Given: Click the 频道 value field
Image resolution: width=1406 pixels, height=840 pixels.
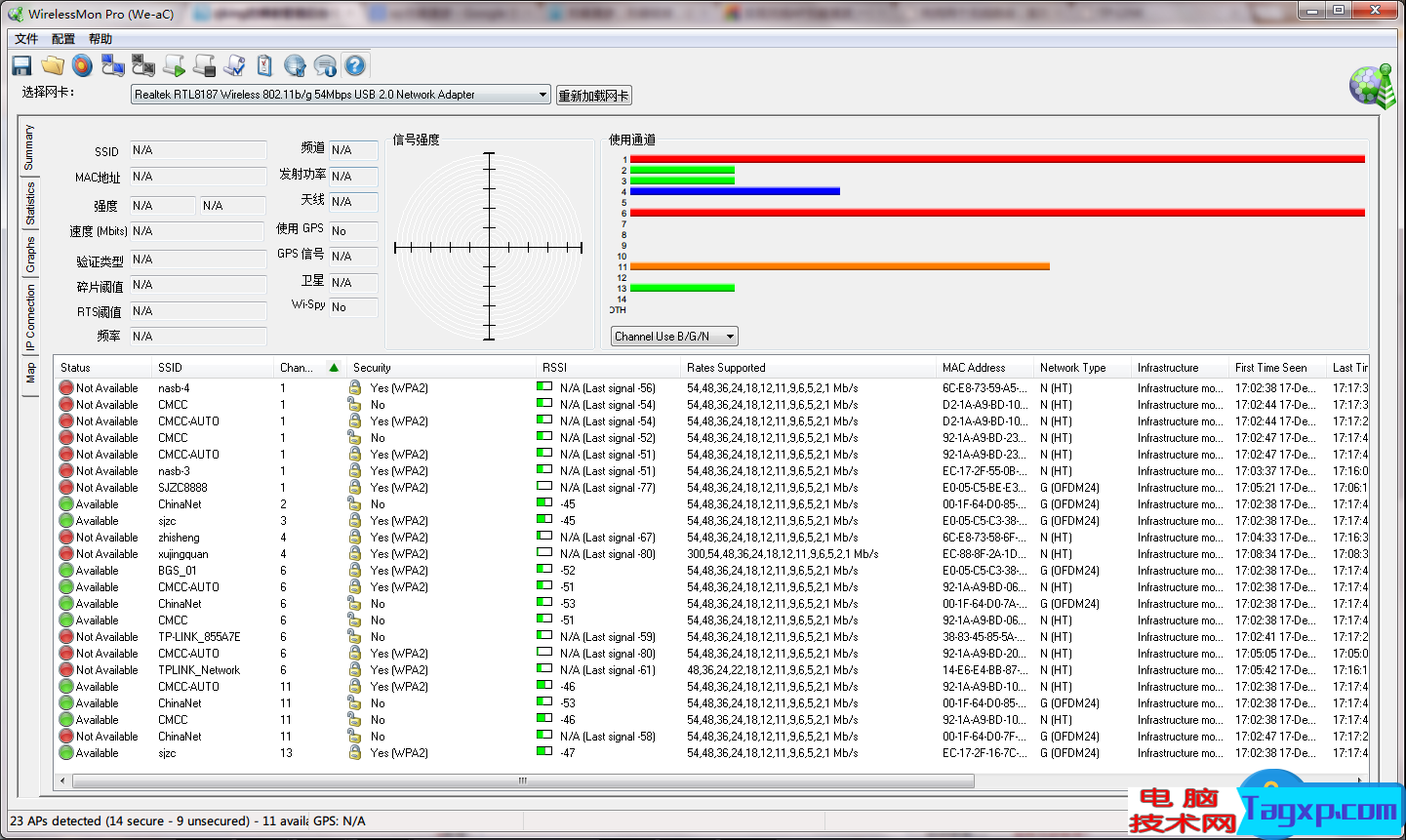Looking at the screenshot, I should 353,150.
